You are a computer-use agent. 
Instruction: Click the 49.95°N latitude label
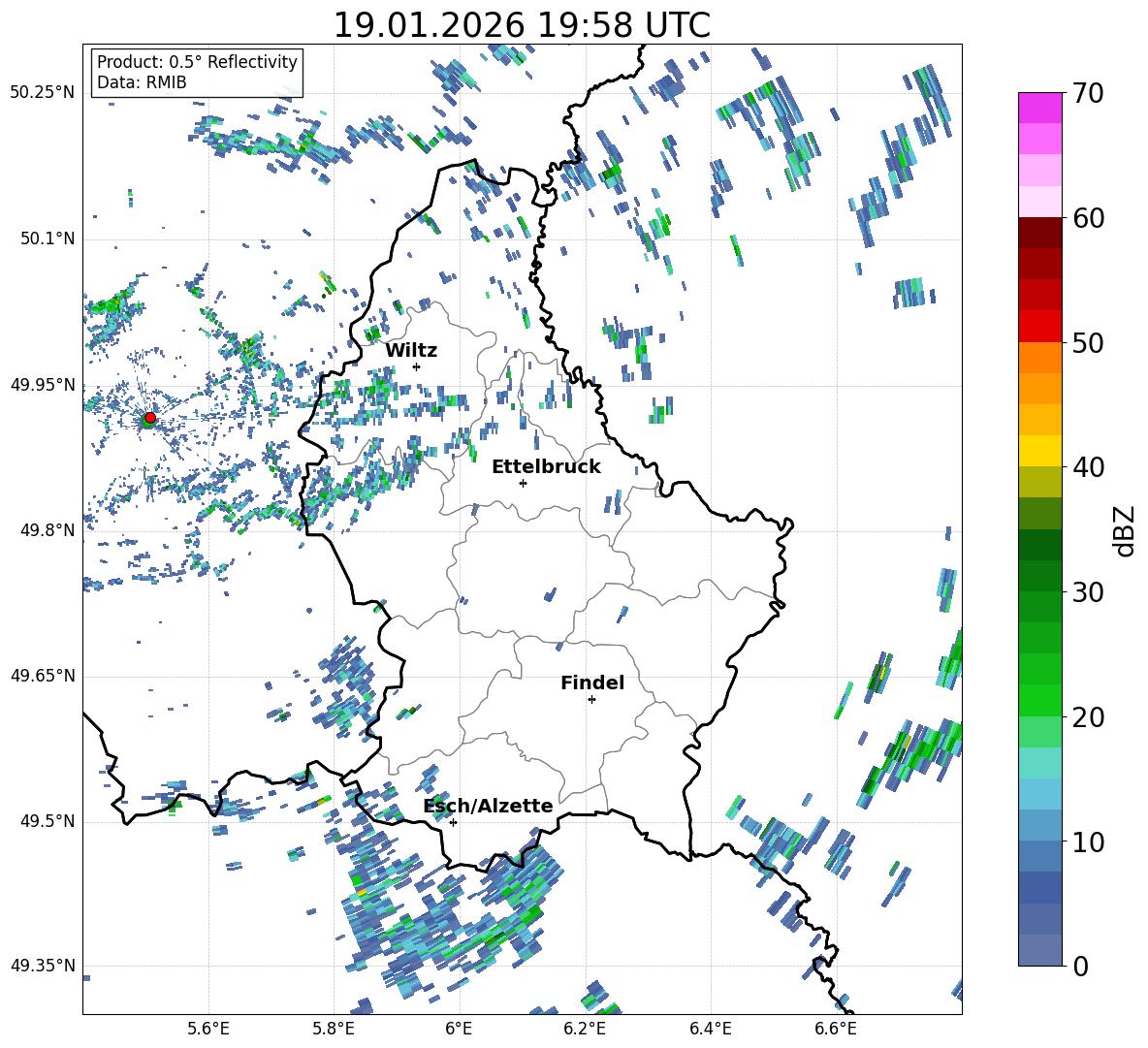(43, 384)
